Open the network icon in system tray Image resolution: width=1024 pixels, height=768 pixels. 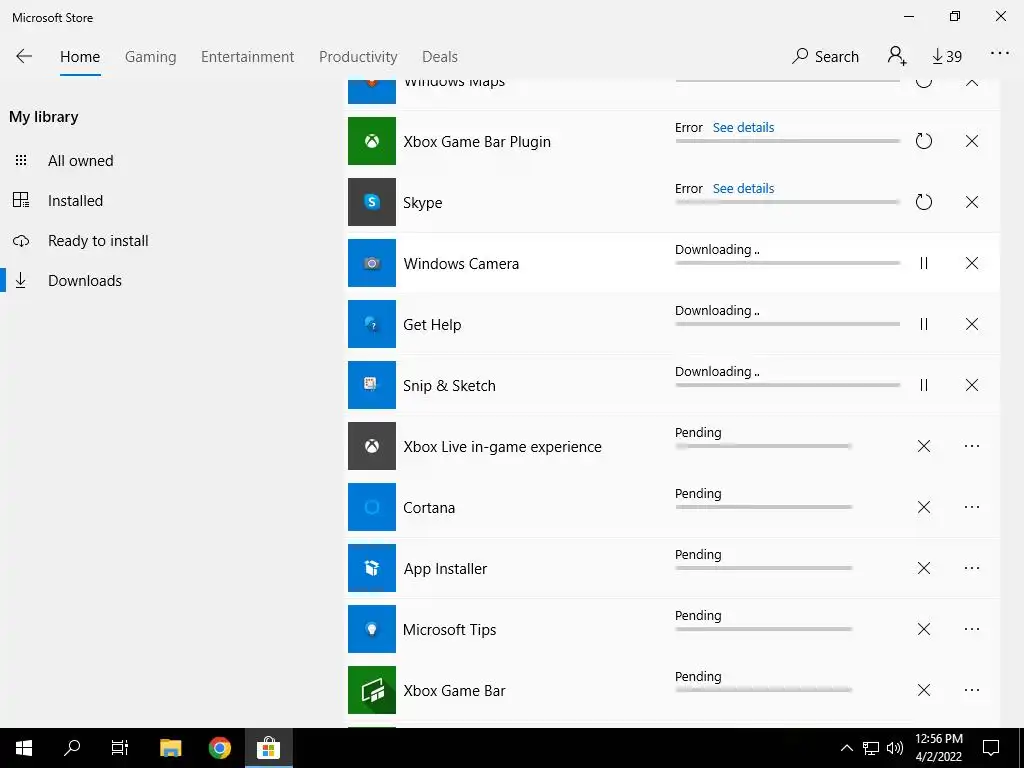click(x=871, y=748)
